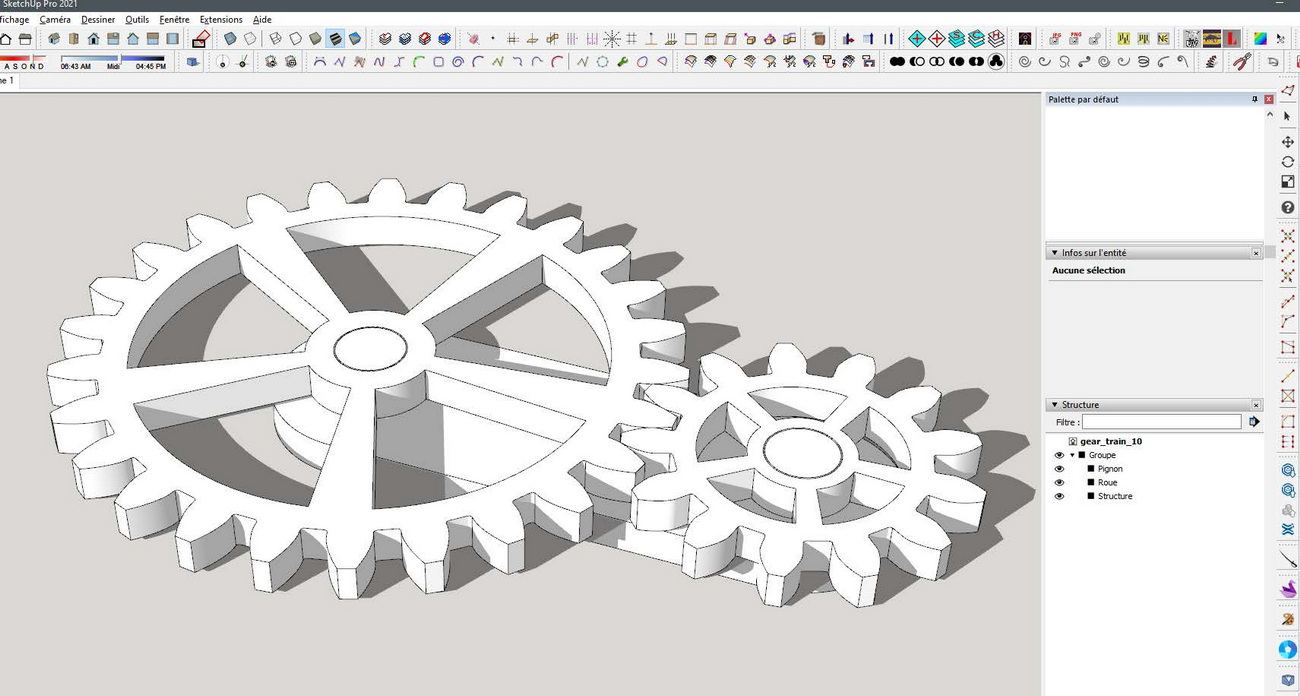The height and width of the screenshot is (696, 1300).
Task: Hide the Pignon component with eye icon
Action: coord(1059,469)
